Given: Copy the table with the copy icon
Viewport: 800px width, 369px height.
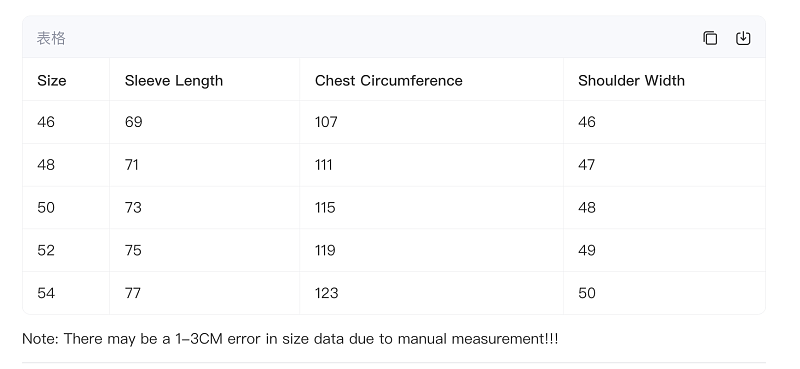Looking at the screenshot, I should 710,38.
